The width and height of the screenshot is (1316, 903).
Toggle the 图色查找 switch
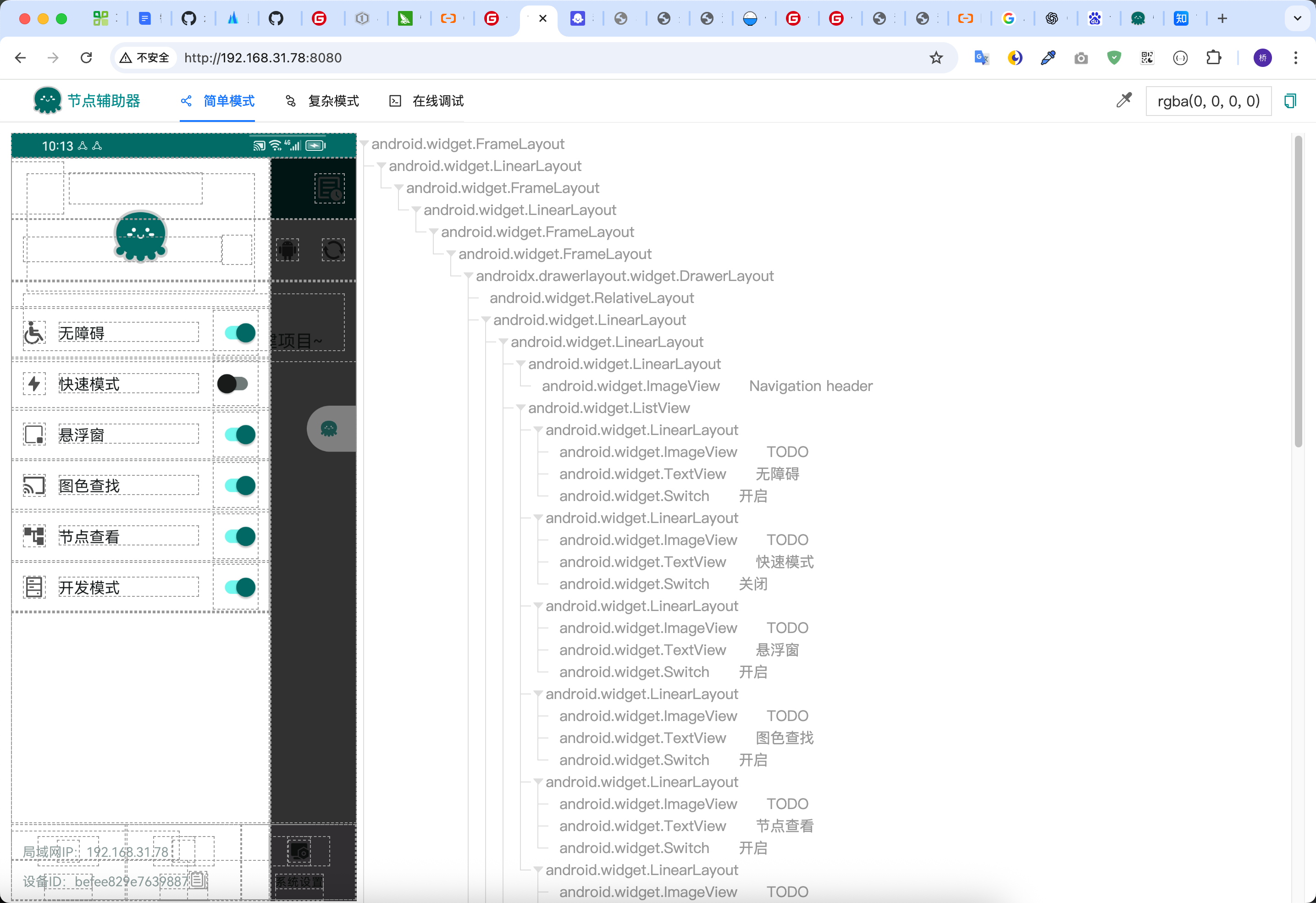[239, 486]
